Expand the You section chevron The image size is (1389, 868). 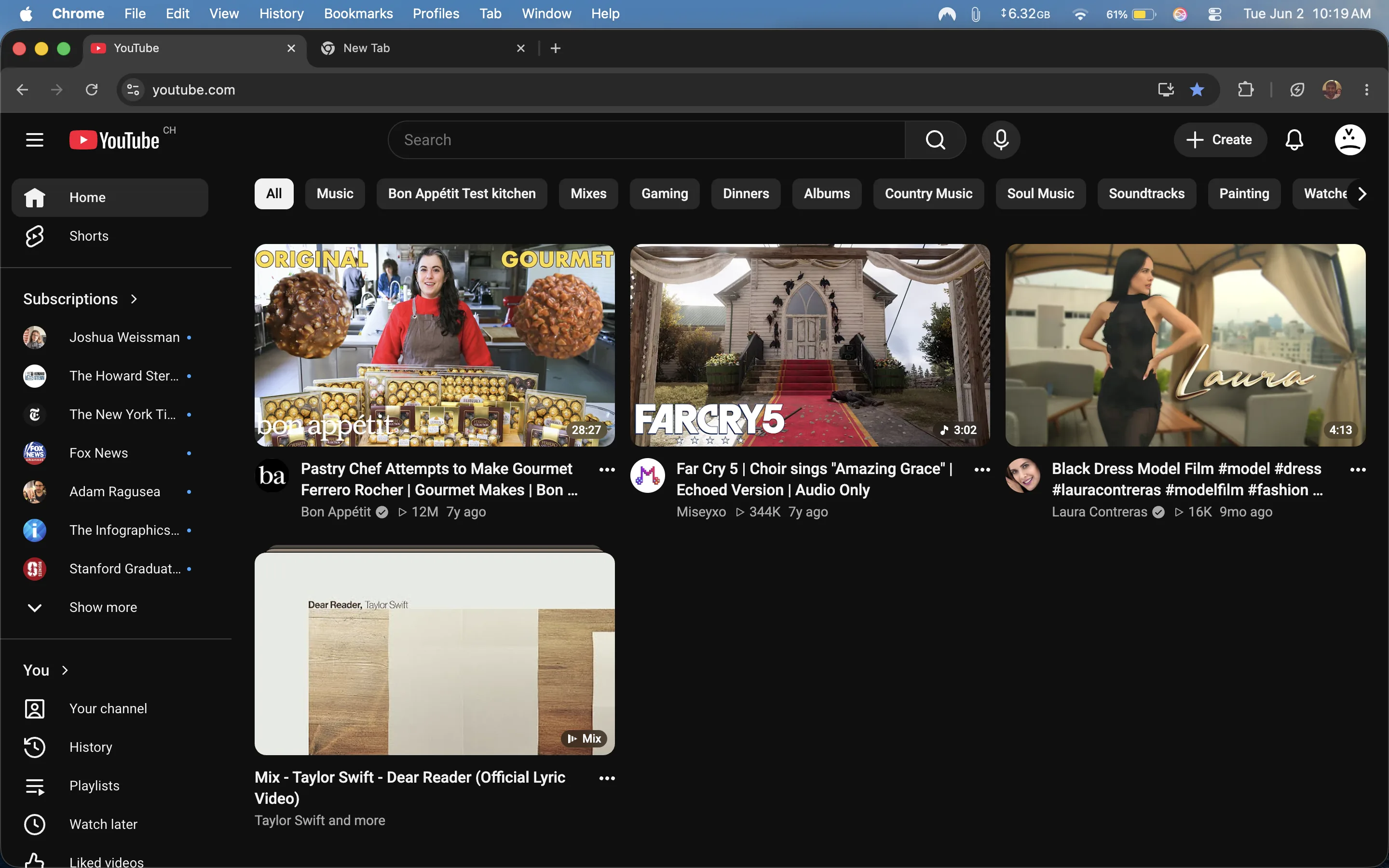click(x=65, y=670)
